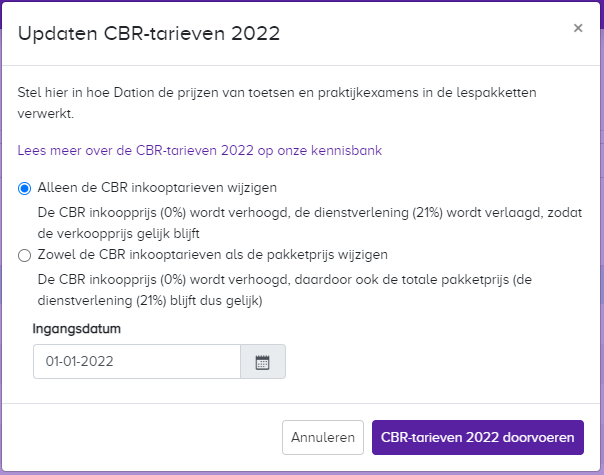Click text 'dienstverlening (21%) blijft dus gelijk)'
This screenshot has height=475, width=604.
[x=150, y=301]
